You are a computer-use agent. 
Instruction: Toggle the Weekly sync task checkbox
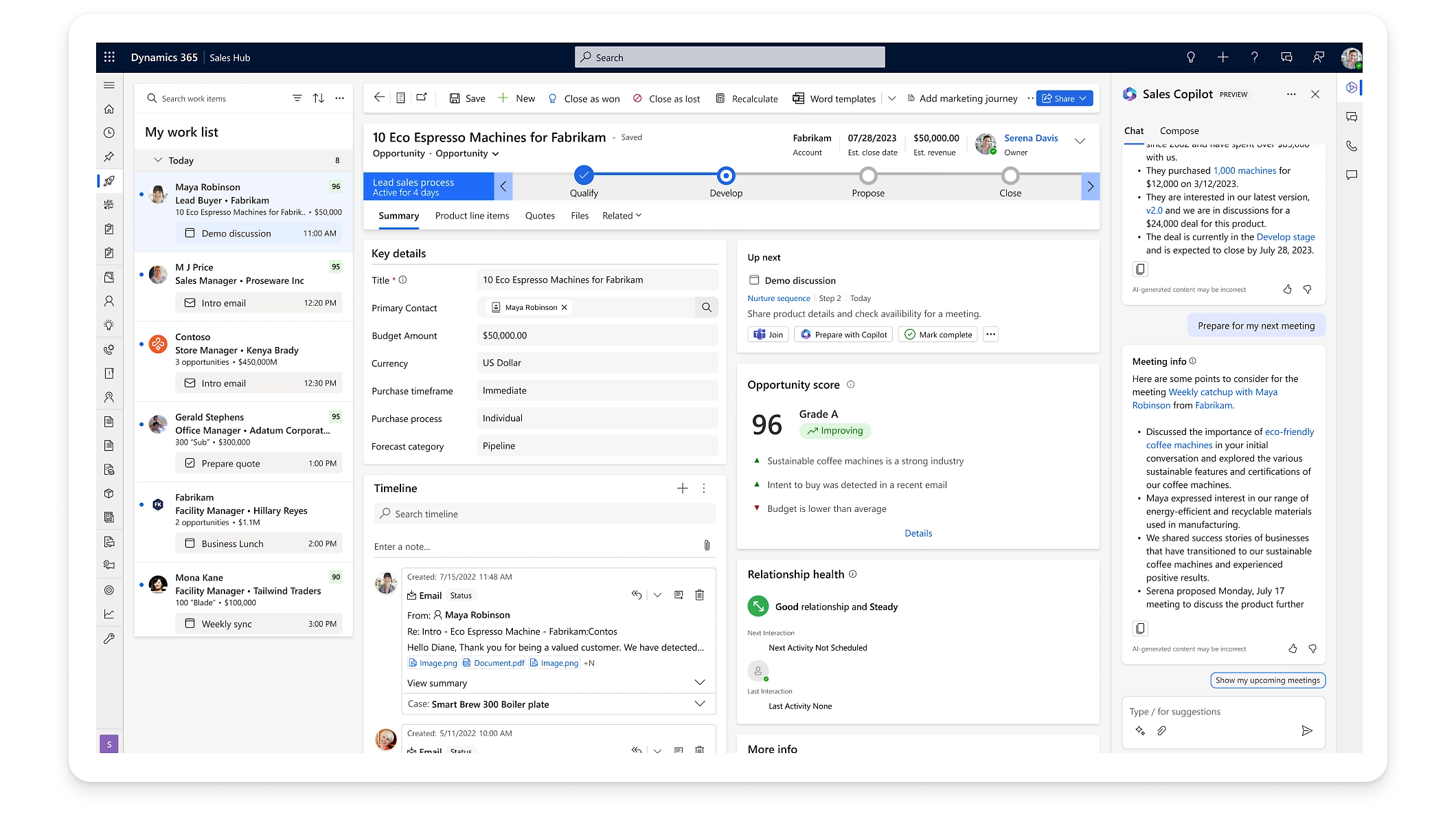point(190,624)
